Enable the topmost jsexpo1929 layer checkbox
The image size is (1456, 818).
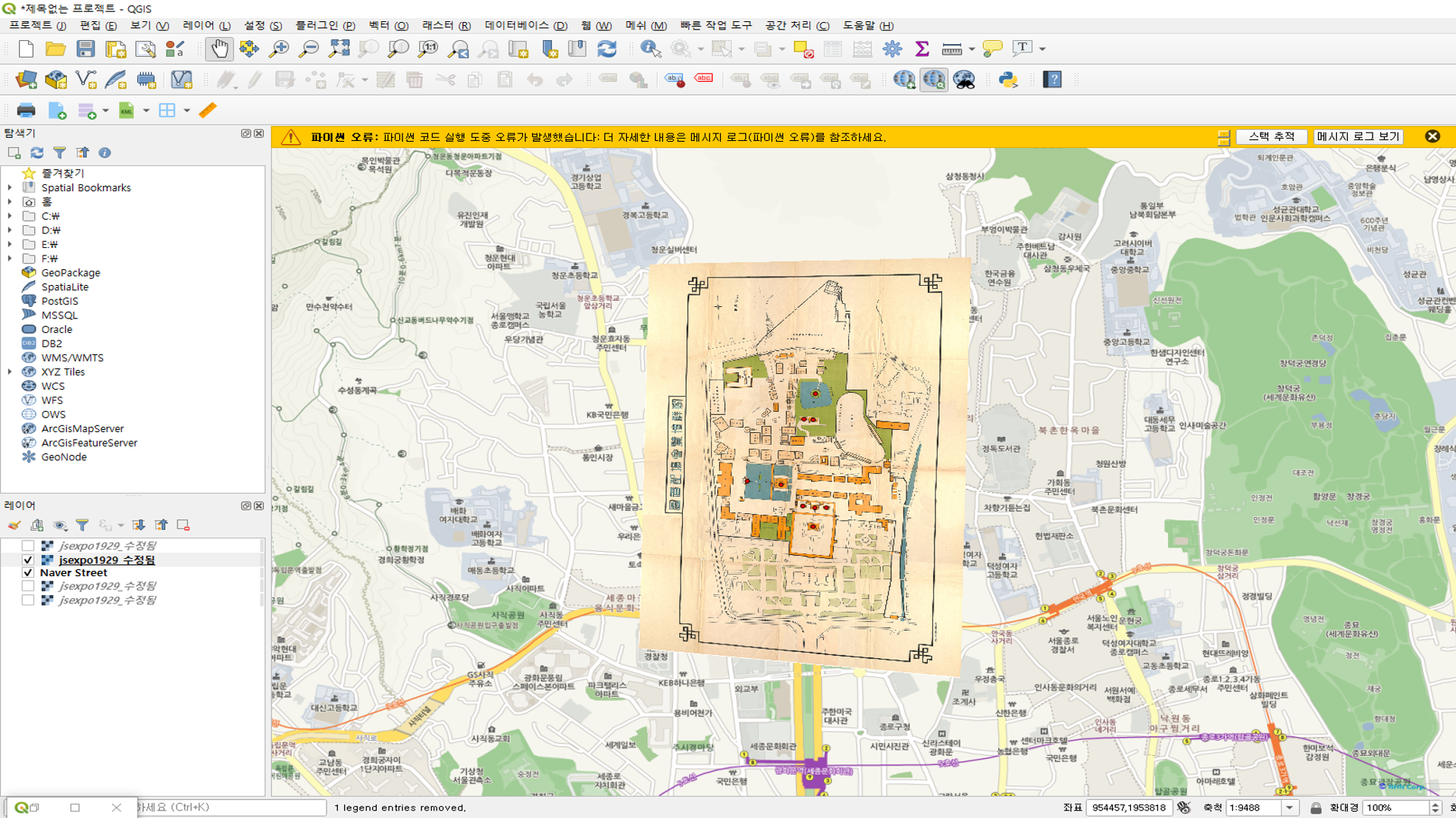[x=28, y=546]
